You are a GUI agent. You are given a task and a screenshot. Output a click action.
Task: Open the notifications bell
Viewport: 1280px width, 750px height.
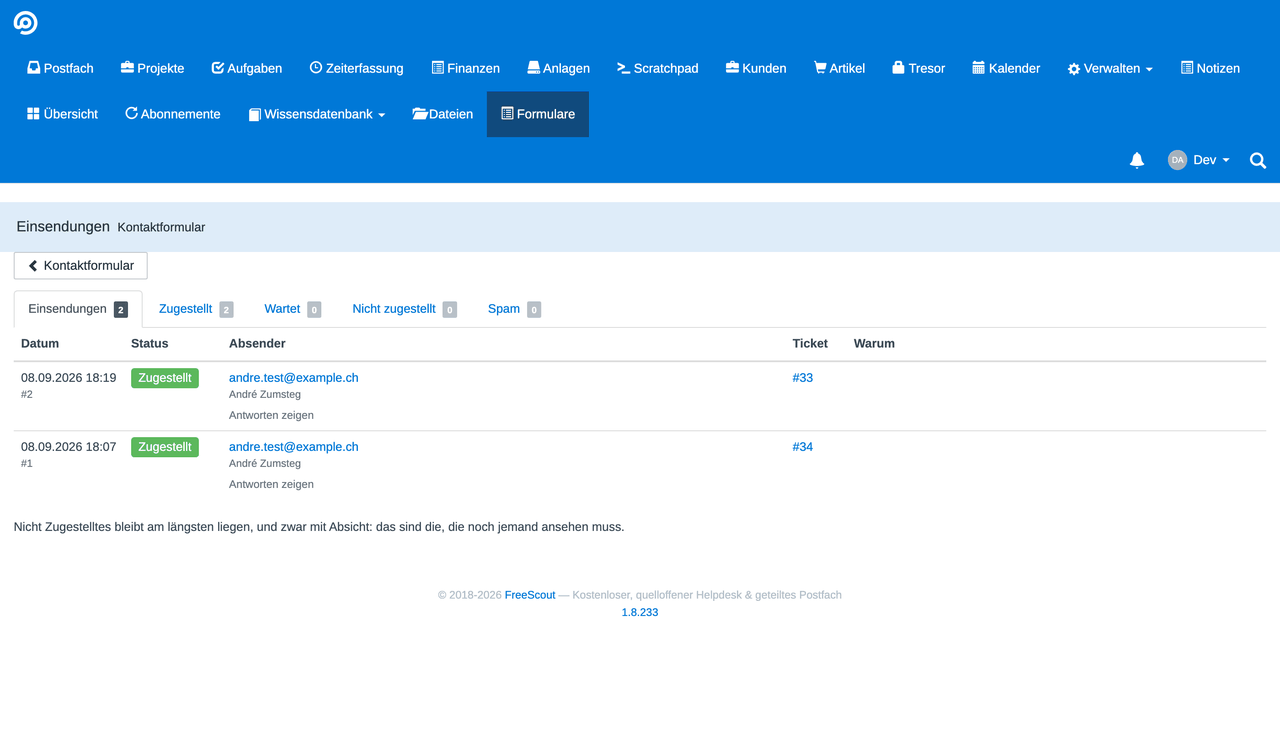click(1137, 160)
